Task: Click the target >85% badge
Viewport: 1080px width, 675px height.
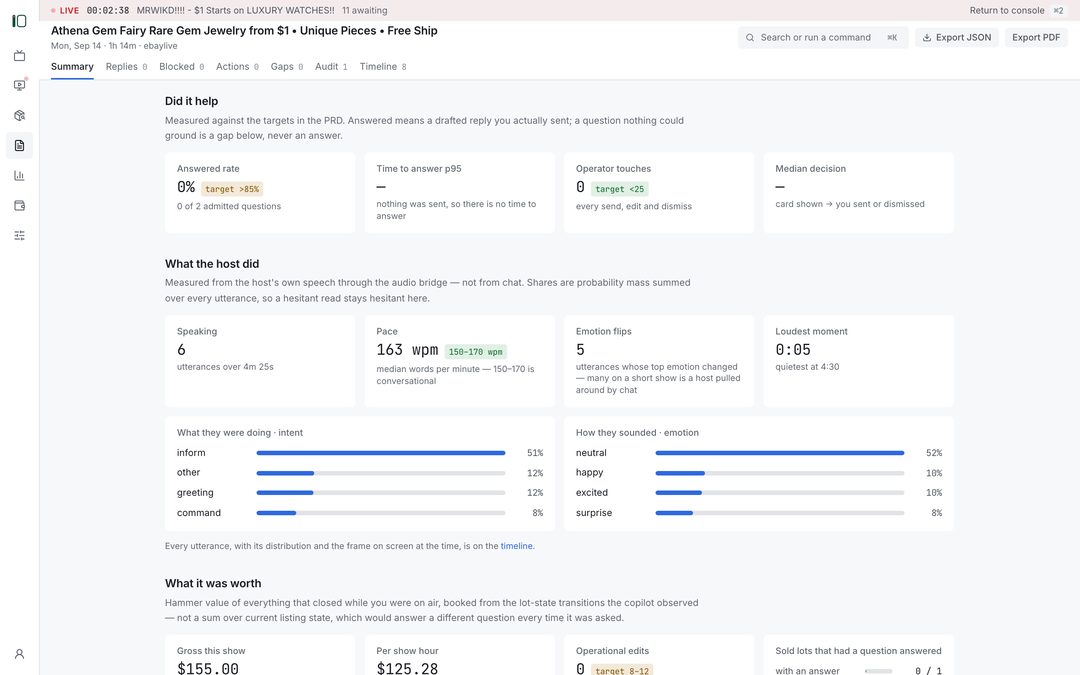Action: (x=232, y=189)
